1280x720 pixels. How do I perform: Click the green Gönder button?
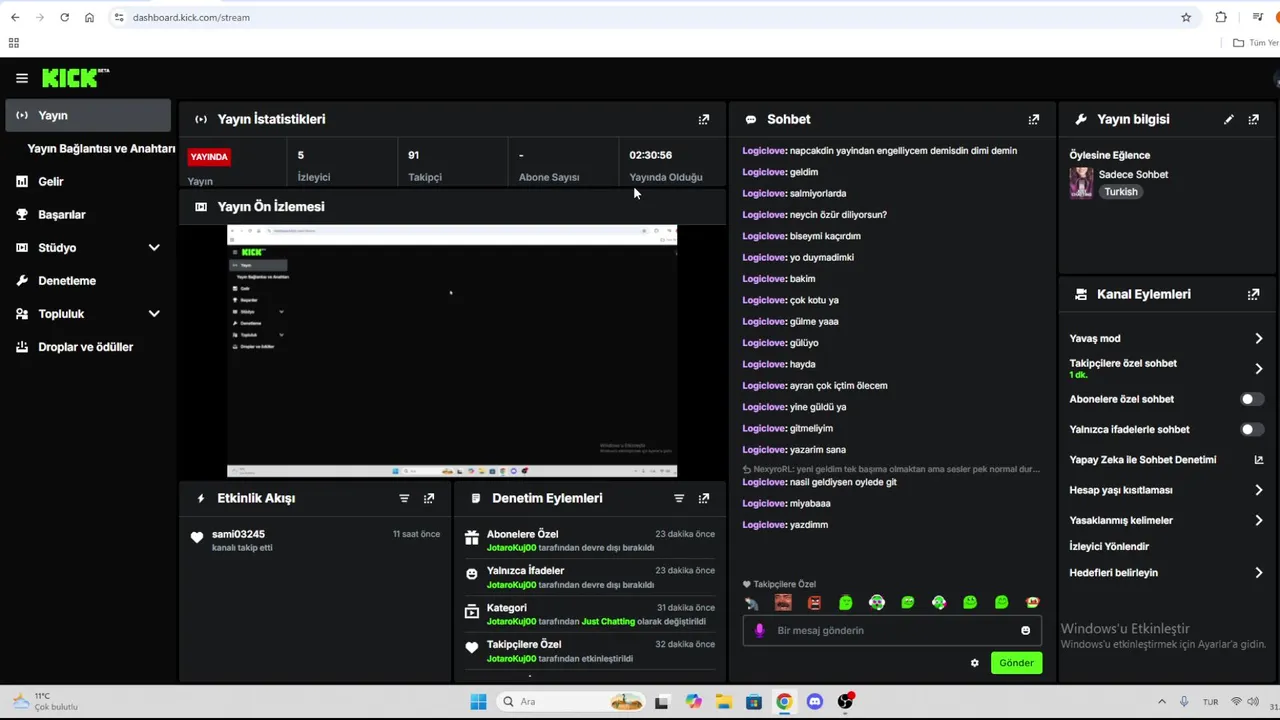(x=1016, y=663)
